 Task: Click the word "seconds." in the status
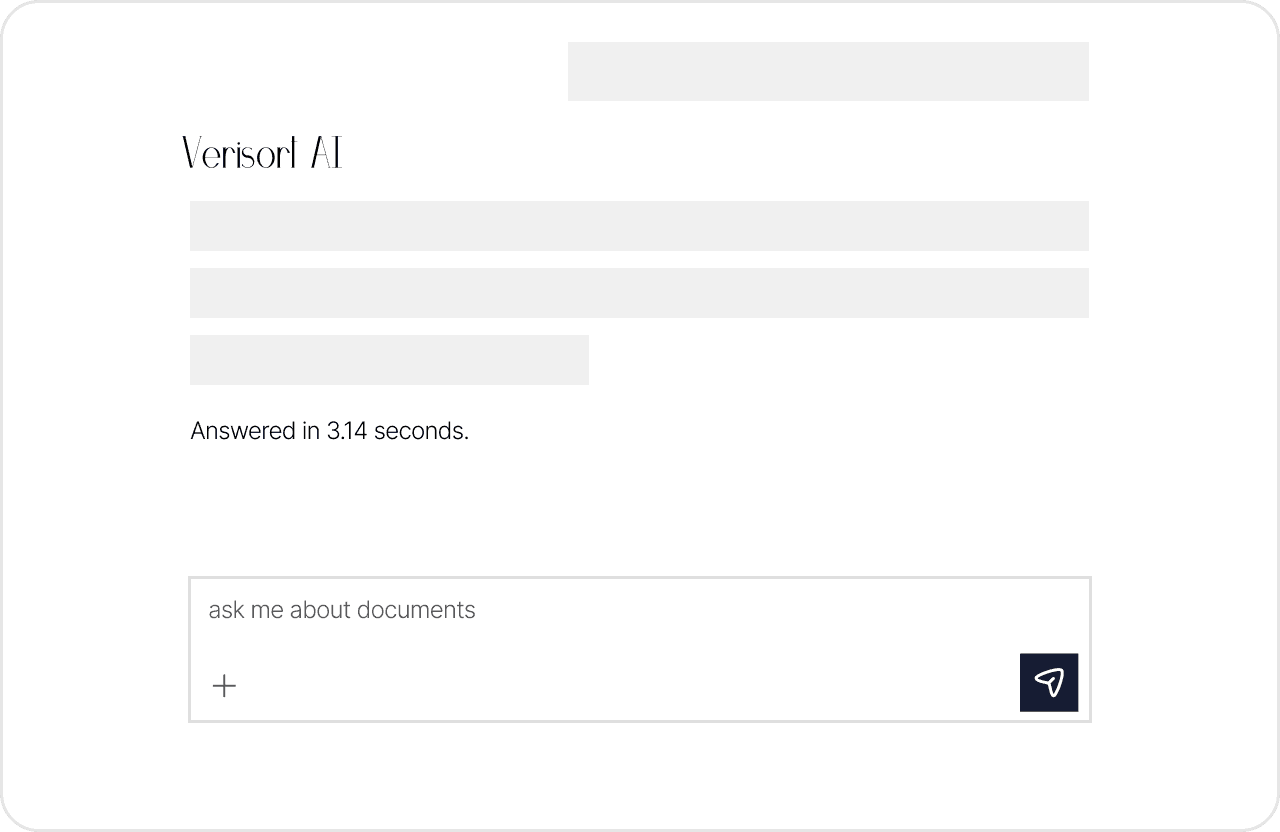coord(421,431)
